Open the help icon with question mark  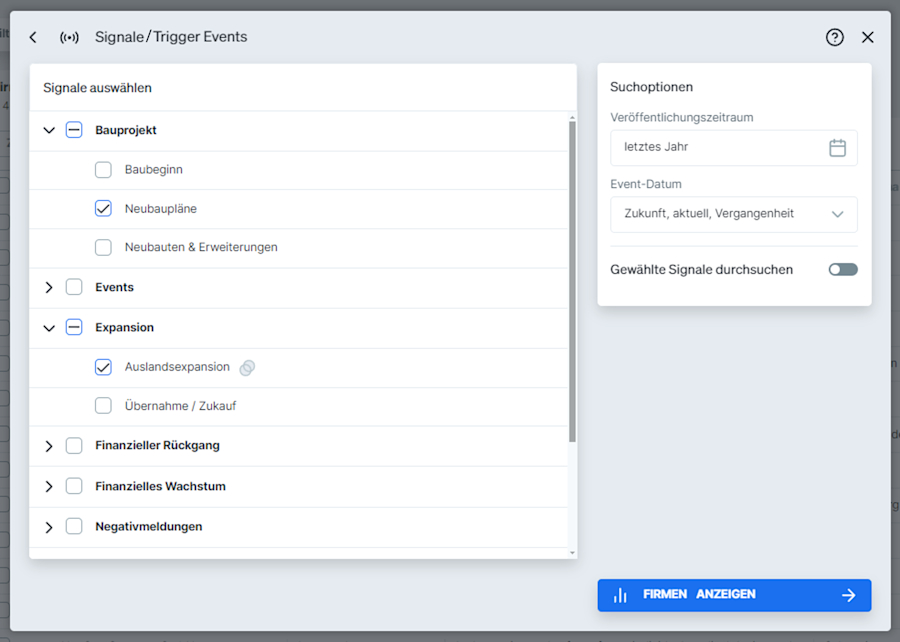click(835, 37)
